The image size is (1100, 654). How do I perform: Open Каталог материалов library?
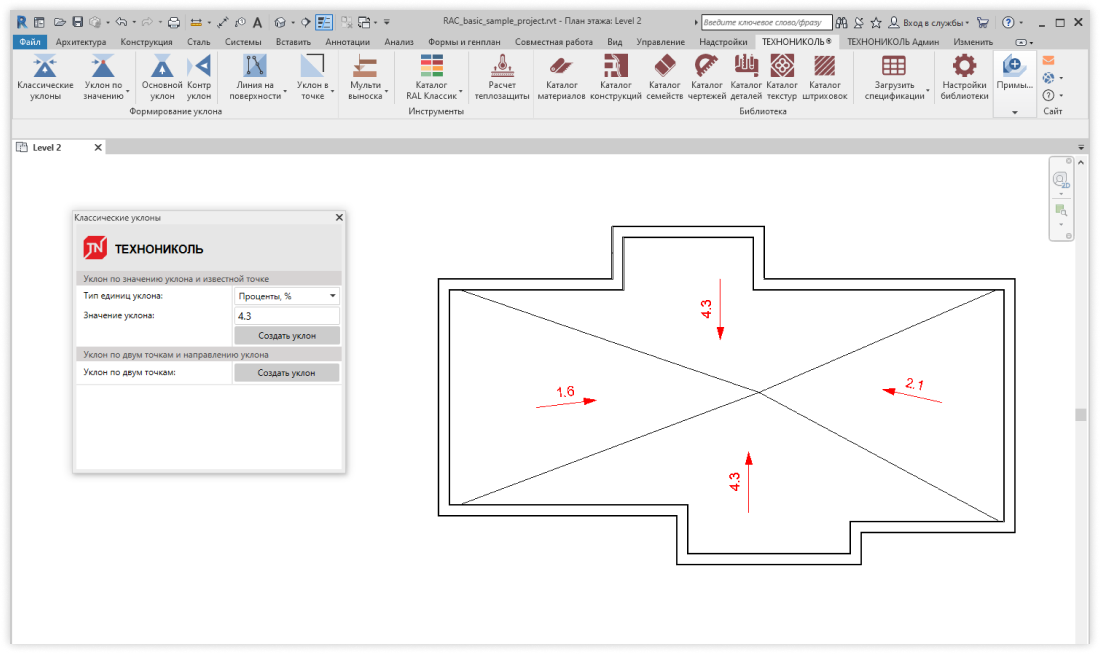(561, 77)
